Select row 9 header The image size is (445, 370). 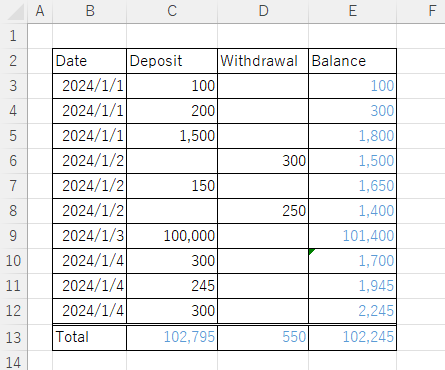click(13, 236)
